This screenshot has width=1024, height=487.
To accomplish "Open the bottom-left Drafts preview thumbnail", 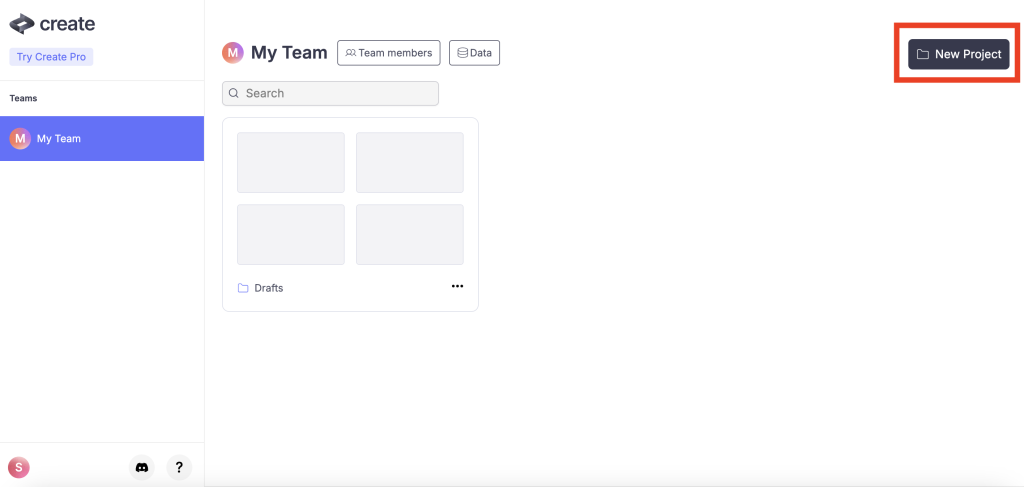I will (290, 235).
